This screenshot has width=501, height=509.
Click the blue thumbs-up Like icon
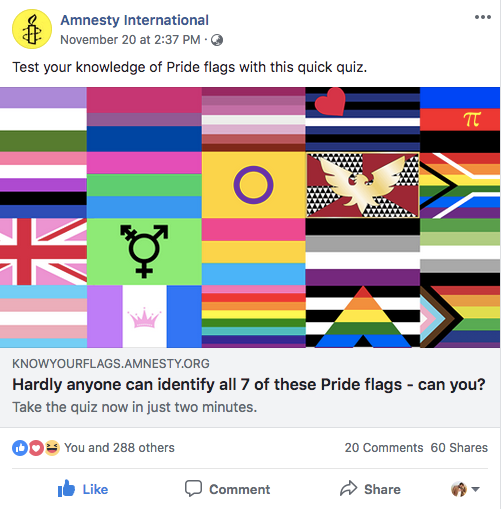coord(67,489)
